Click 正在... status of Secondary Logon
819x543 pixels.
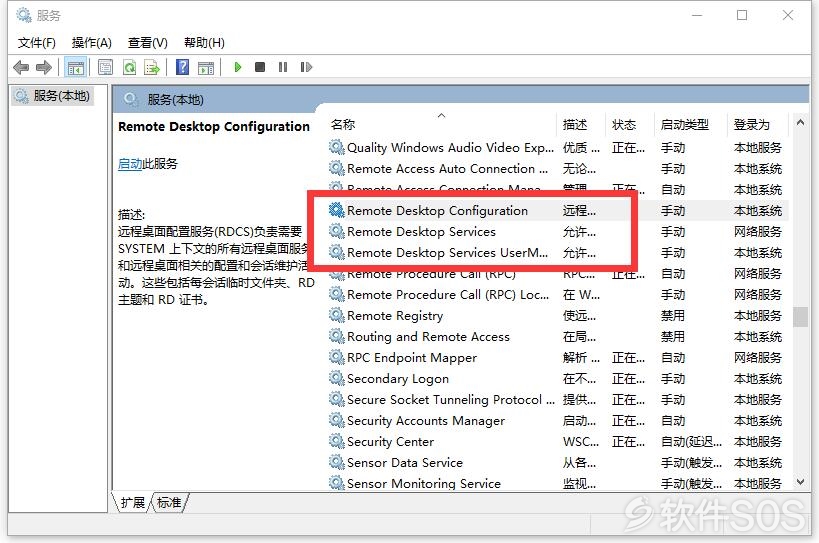tap(628, 379)
